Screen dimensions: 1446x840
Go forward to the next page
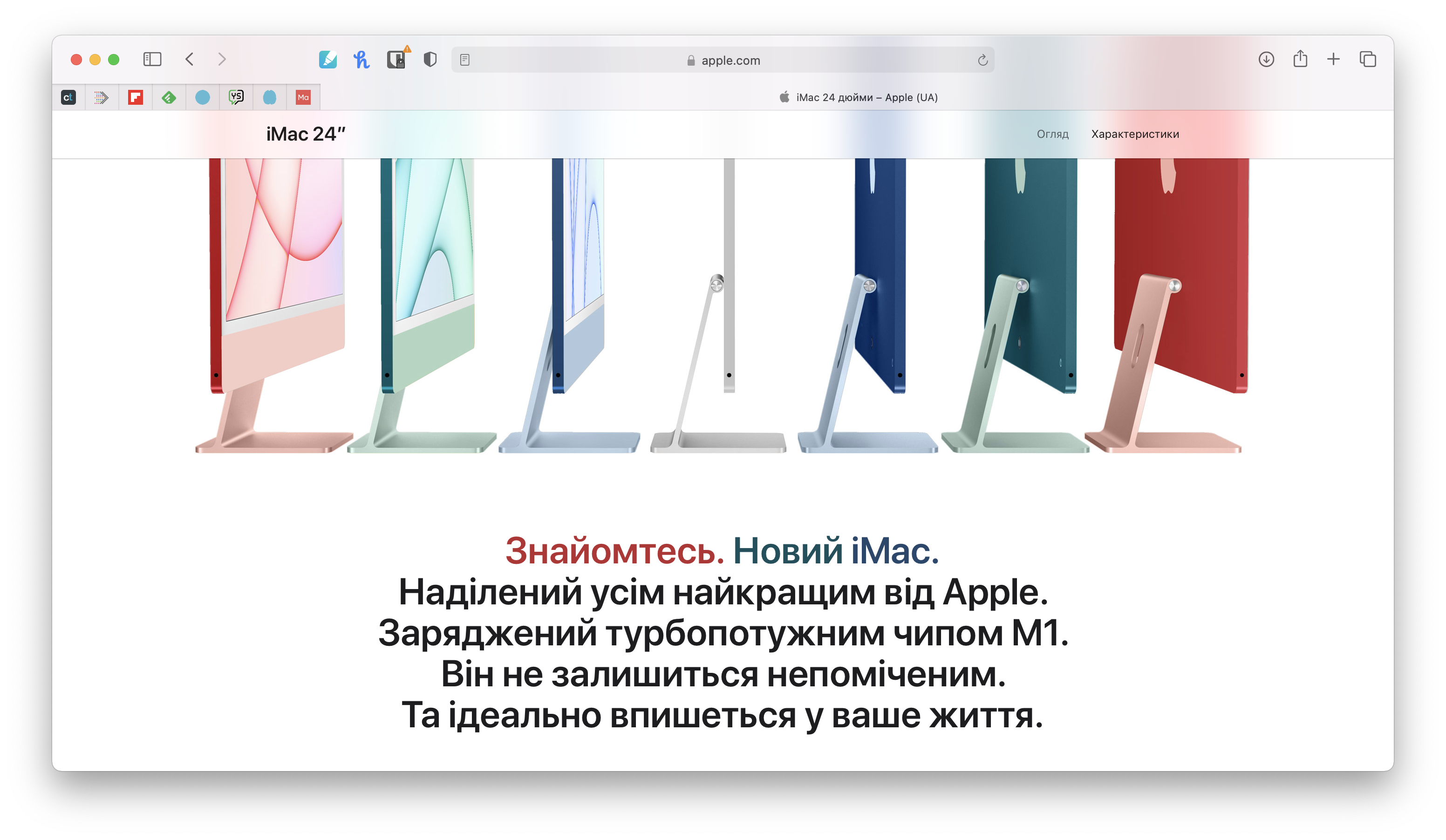coord(221,59)
